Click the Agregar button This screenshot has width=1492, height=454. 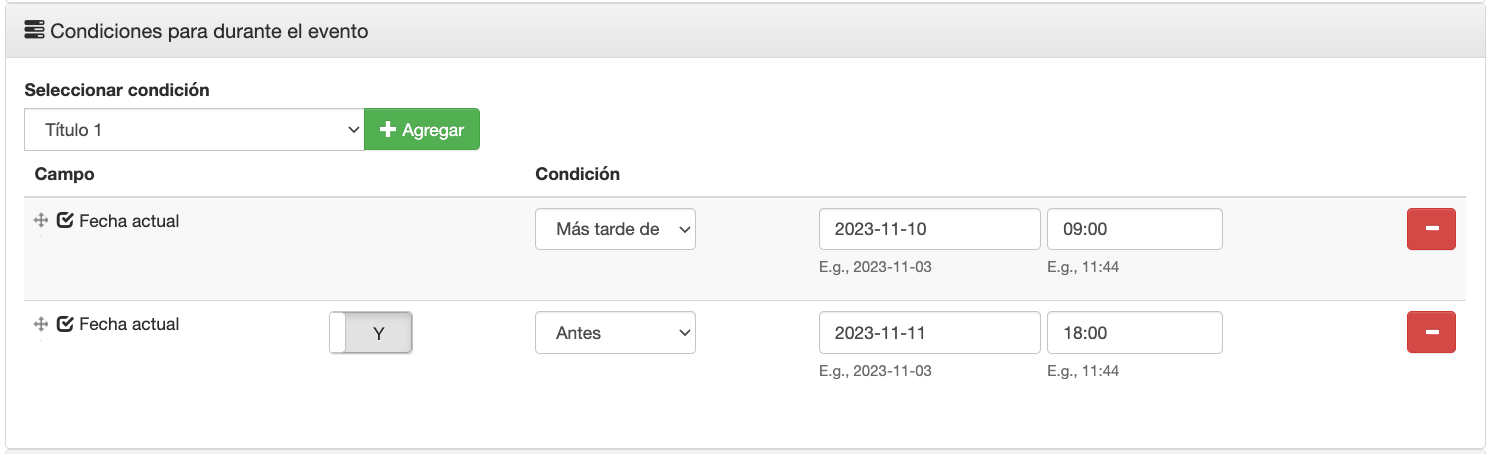point(422,130)
